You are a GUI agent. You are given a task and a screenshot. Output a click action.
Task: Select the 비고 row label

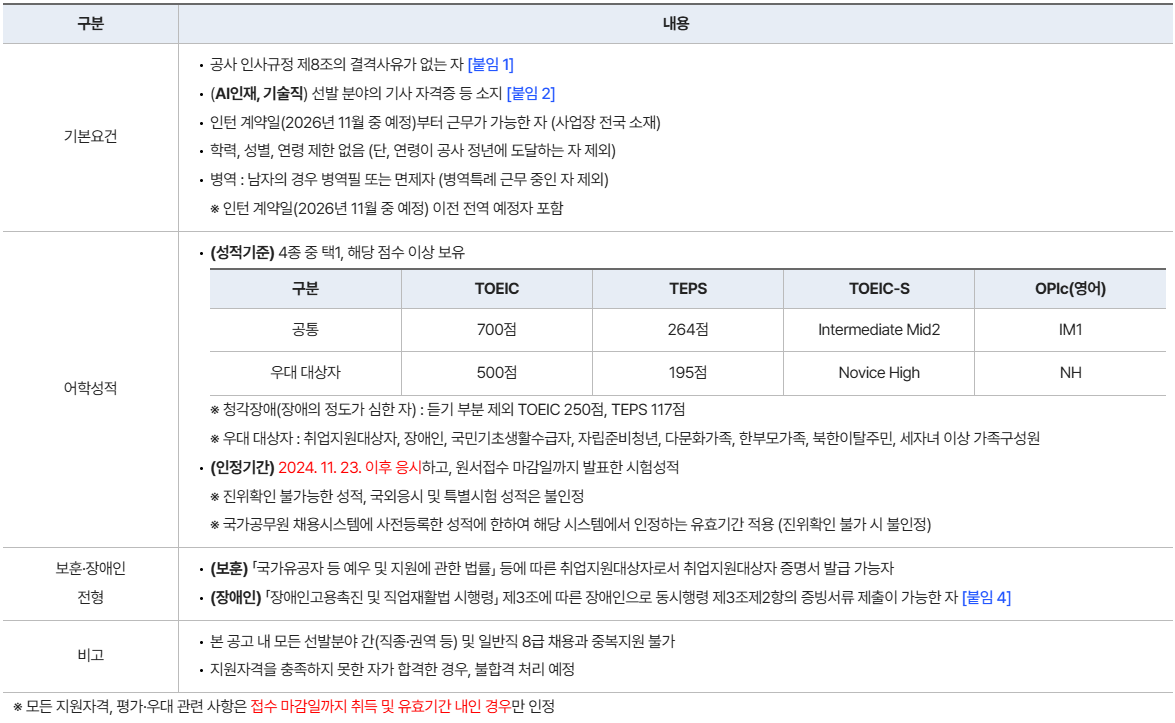coord(91,656)
